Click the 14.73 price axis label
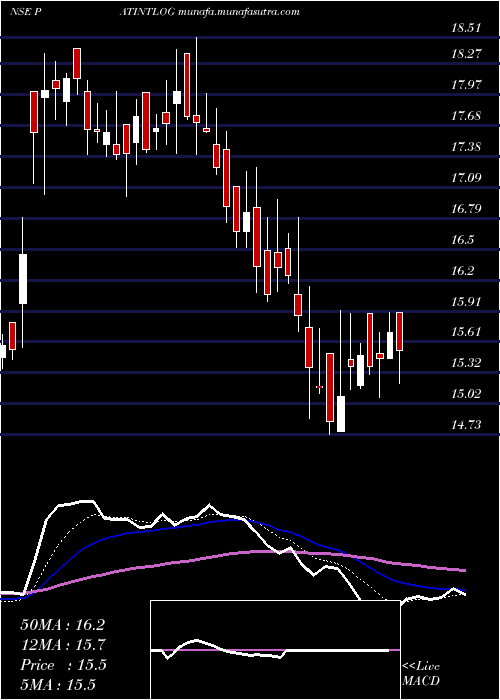This screenshot has height=700, width=500. pyautogui.click(x=467, y=425)
